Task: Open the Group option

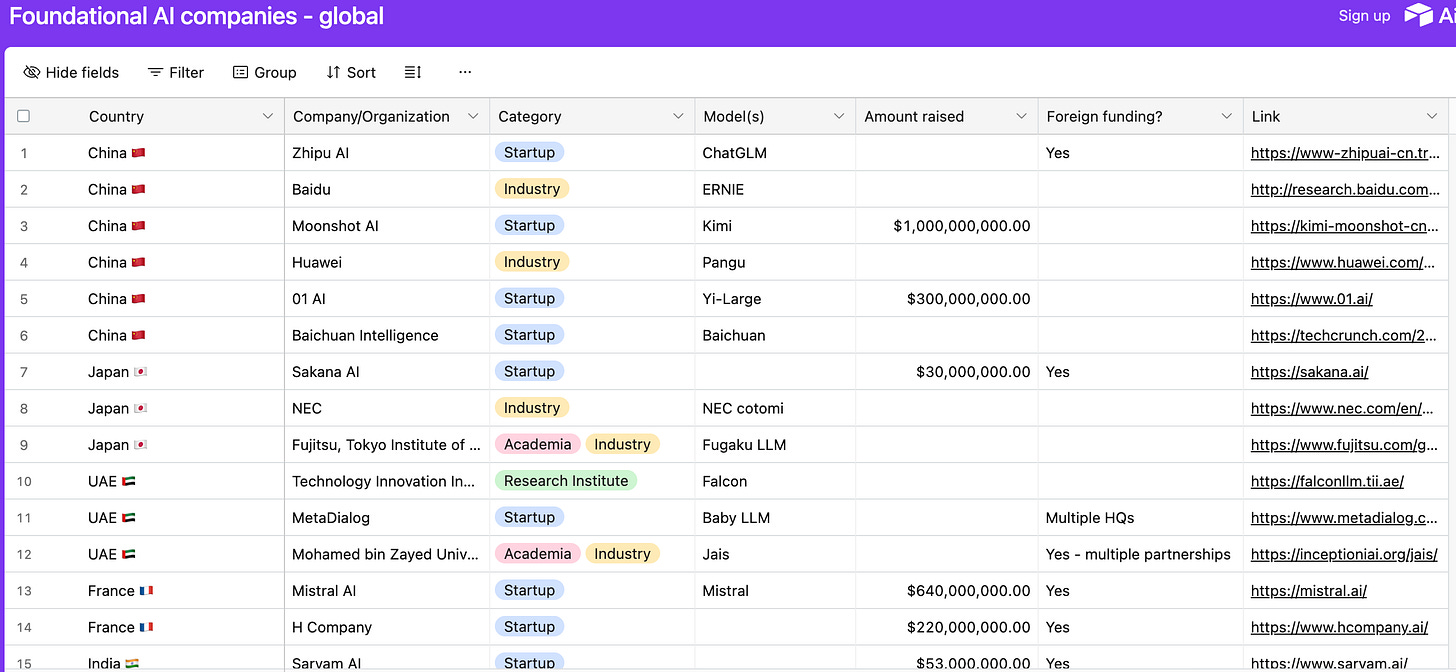Action: pos(264,72)
